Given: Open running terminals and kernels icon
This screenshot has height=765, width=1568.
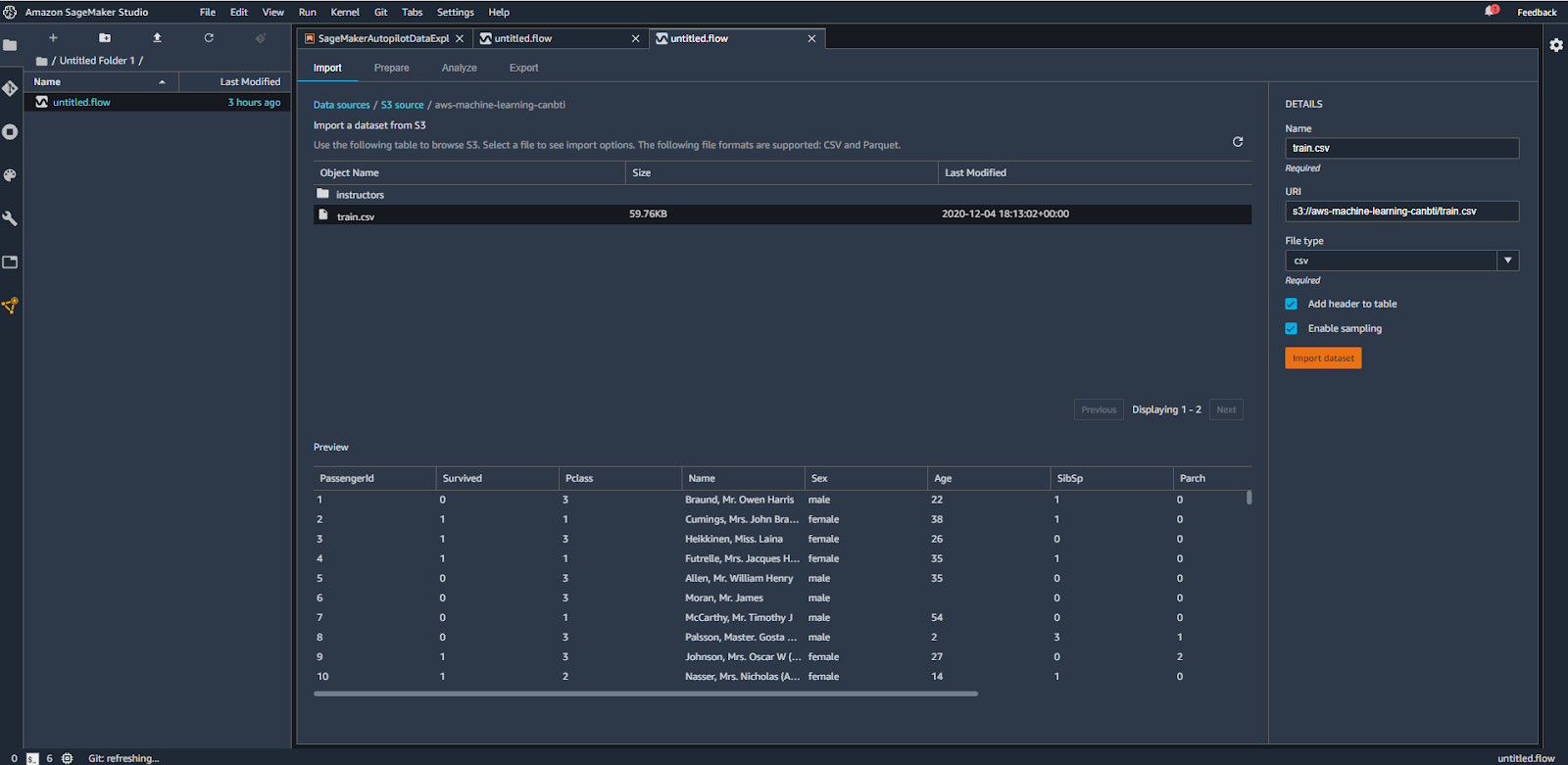Looking at the screenshot, I should tap(10, 132).
